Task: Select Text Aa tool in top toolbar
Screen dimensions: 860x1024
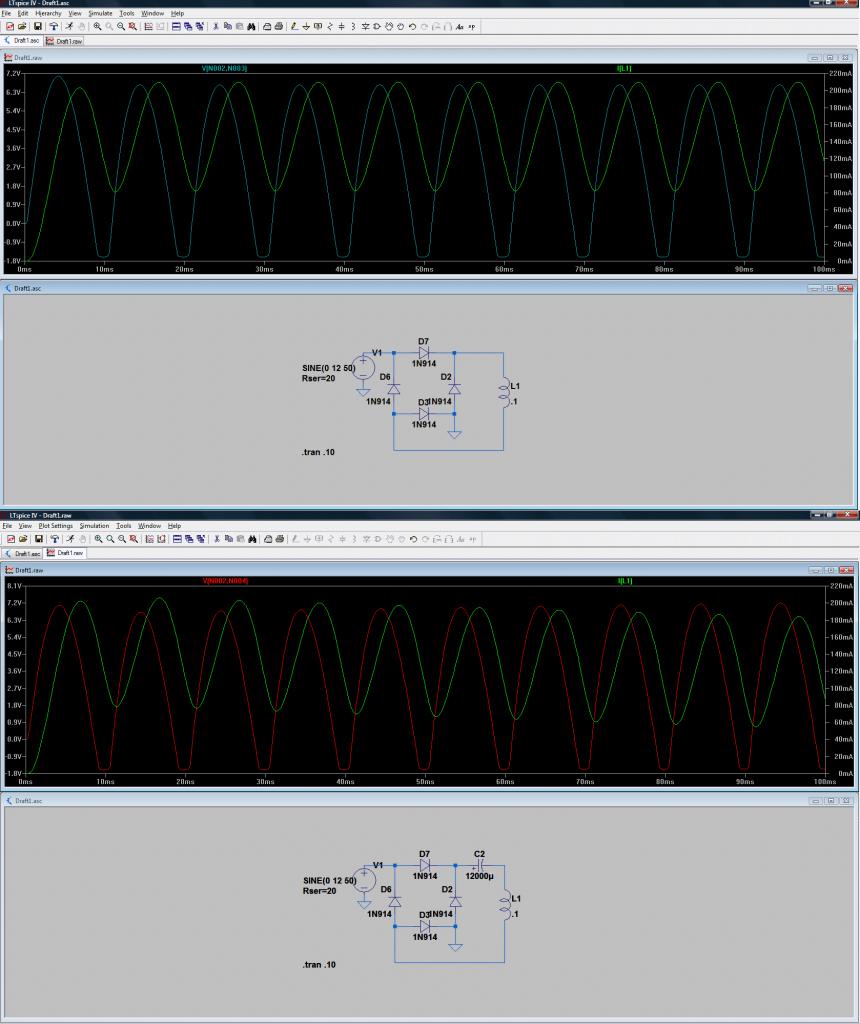Action: pyautogui.click(x=460, y=27)
